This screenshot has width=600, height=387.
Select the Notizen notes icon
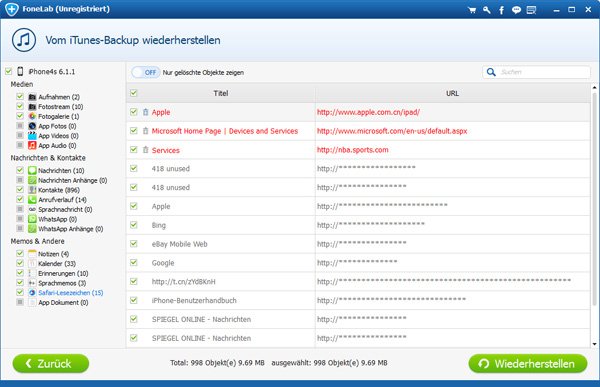32,254
